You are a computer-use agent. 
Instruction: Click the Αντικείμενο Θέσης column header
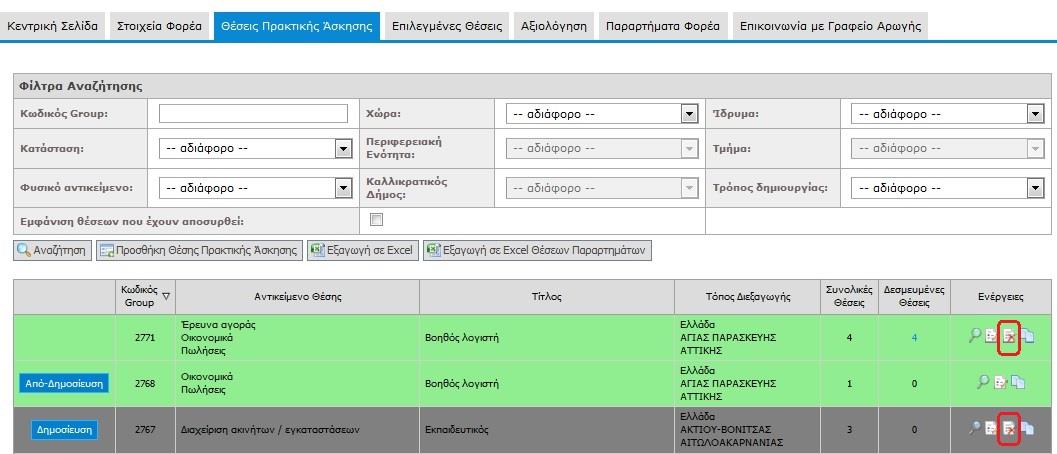tap(298, 296)
